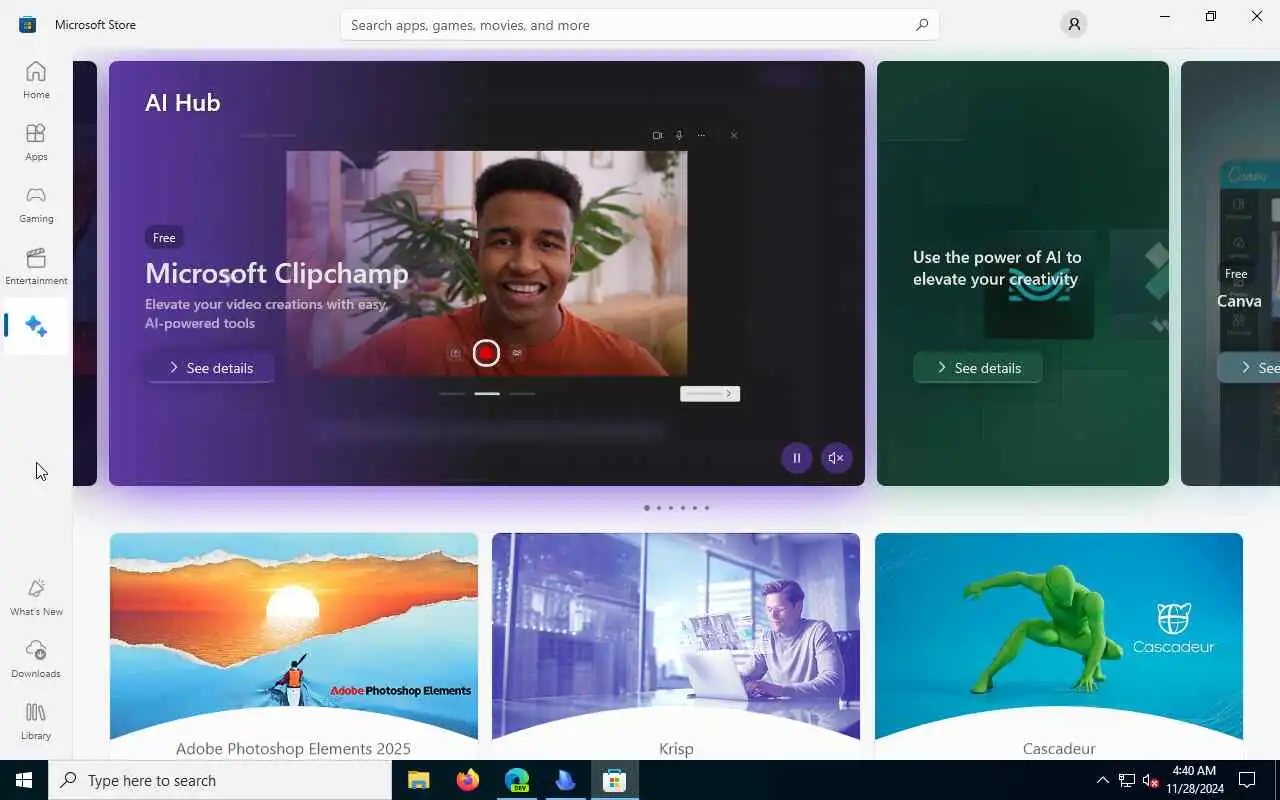Viewport: 1280px width, 800px height.
Task: Pause the Clipchamp banner video
Action: [x=797, y=458]
